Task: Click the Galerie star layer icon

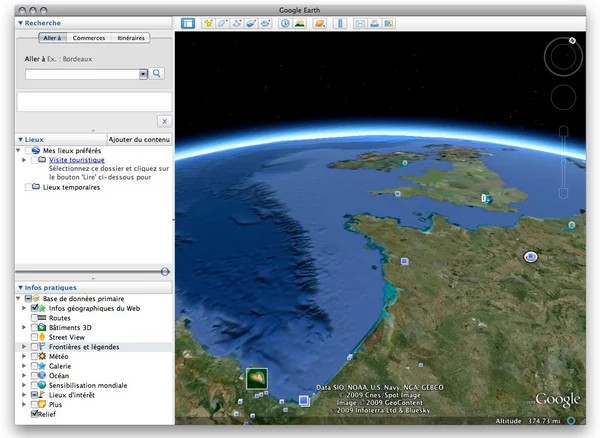Action: tap(42, 366)
